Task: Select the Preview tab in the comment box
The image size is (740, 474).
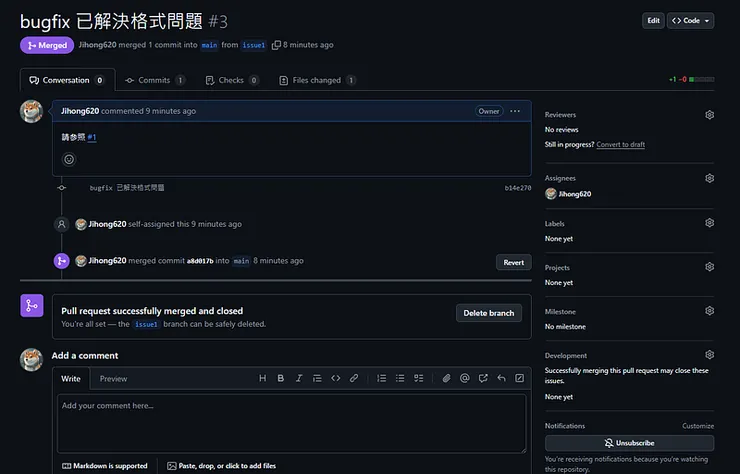Action: pyautogui.click(x=113, y=379)
